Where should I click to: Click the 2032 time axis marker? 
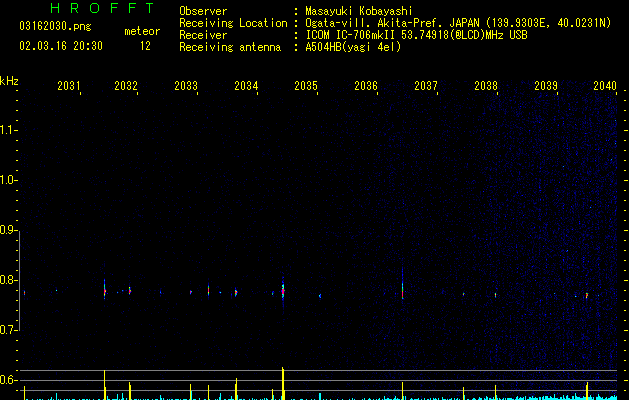click(x=126, y=85)
